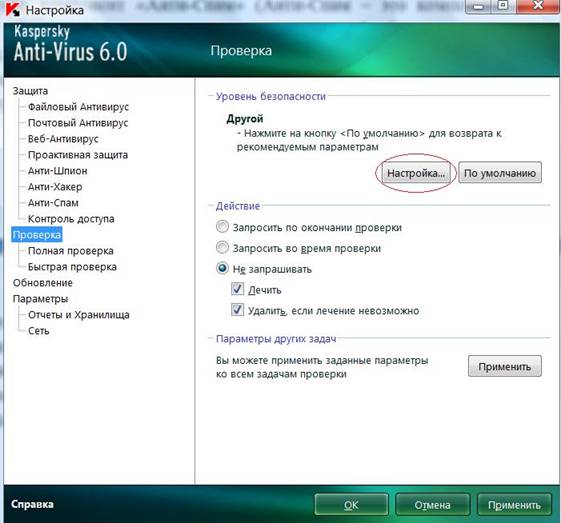Click Отмена to cancel changes
The width and height of the screenshot is (561, 523).
click(433, 505)
